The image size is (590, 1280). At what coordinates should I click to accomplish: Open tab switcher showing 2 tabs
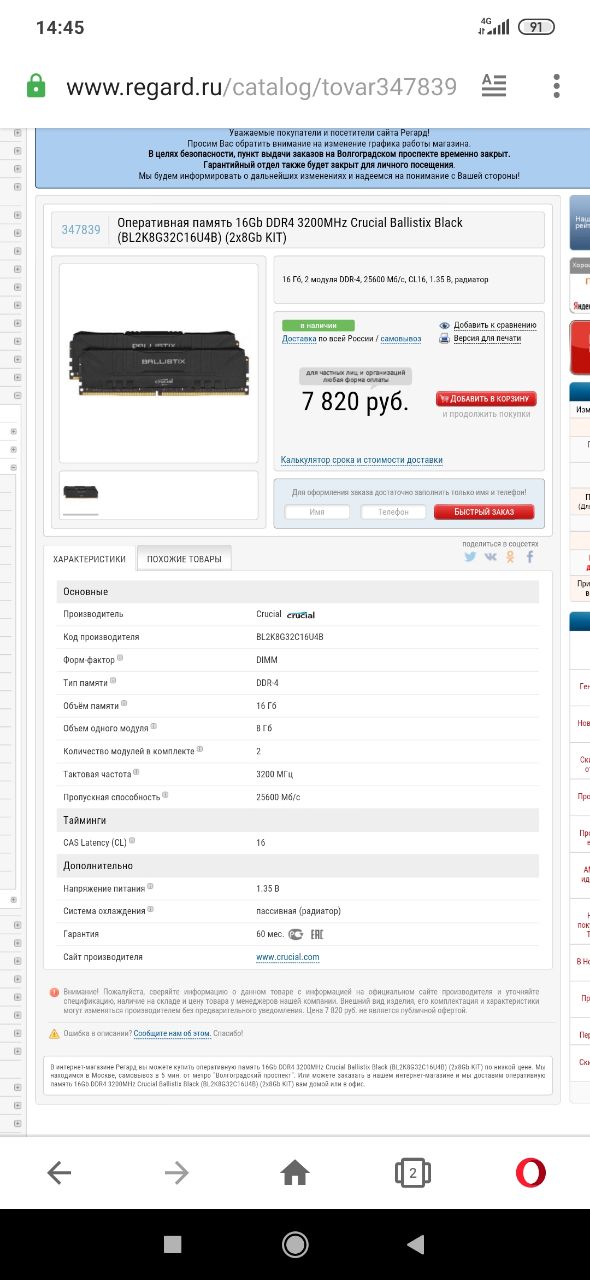412,1173
